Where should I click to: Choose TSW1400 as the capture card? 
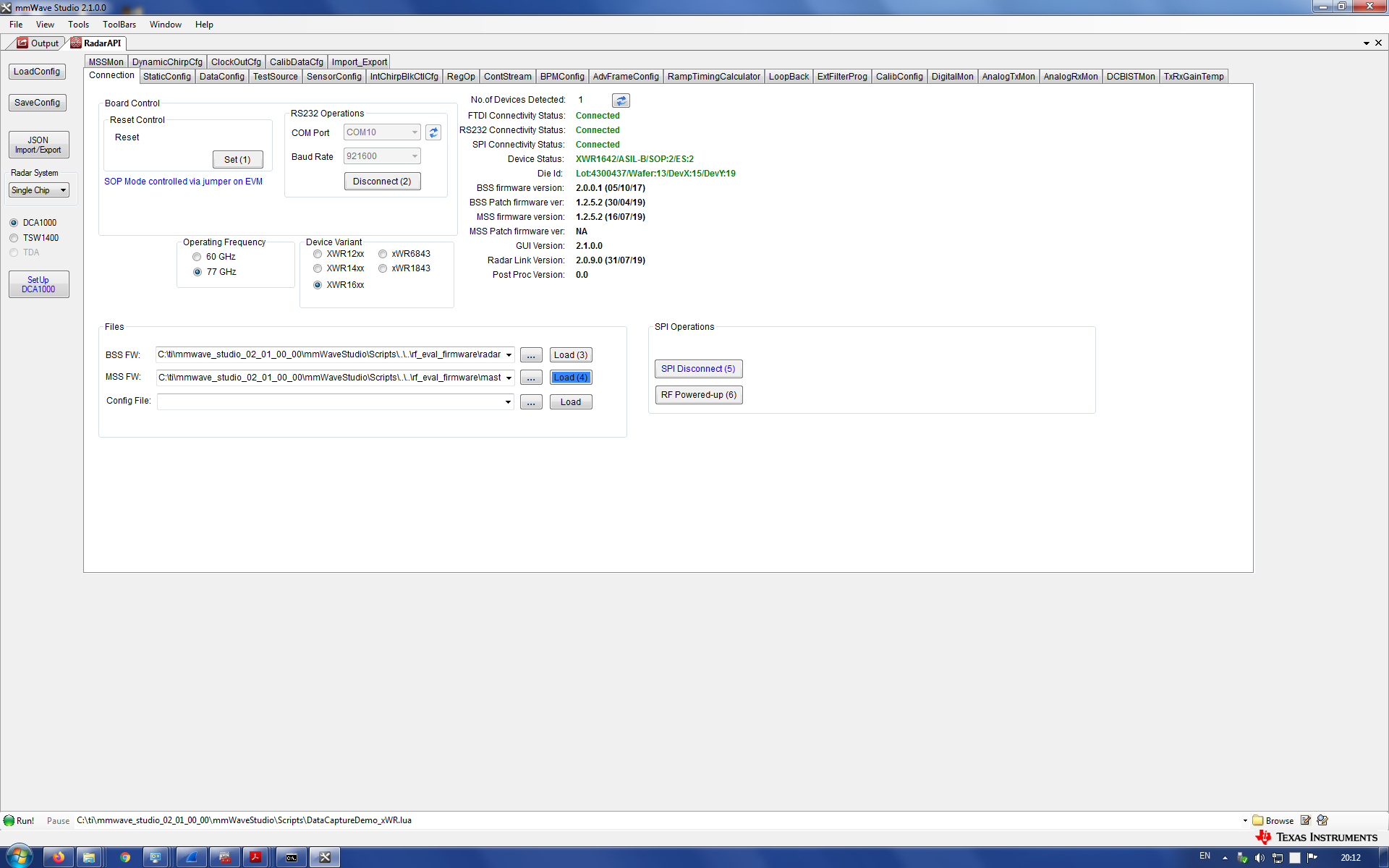click(x=14, y=237)
